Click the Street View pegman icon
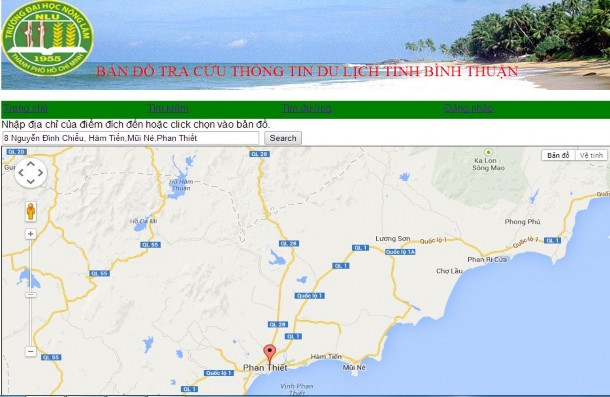Viewport: 610px width, 397px height. [x=31, y=212]
